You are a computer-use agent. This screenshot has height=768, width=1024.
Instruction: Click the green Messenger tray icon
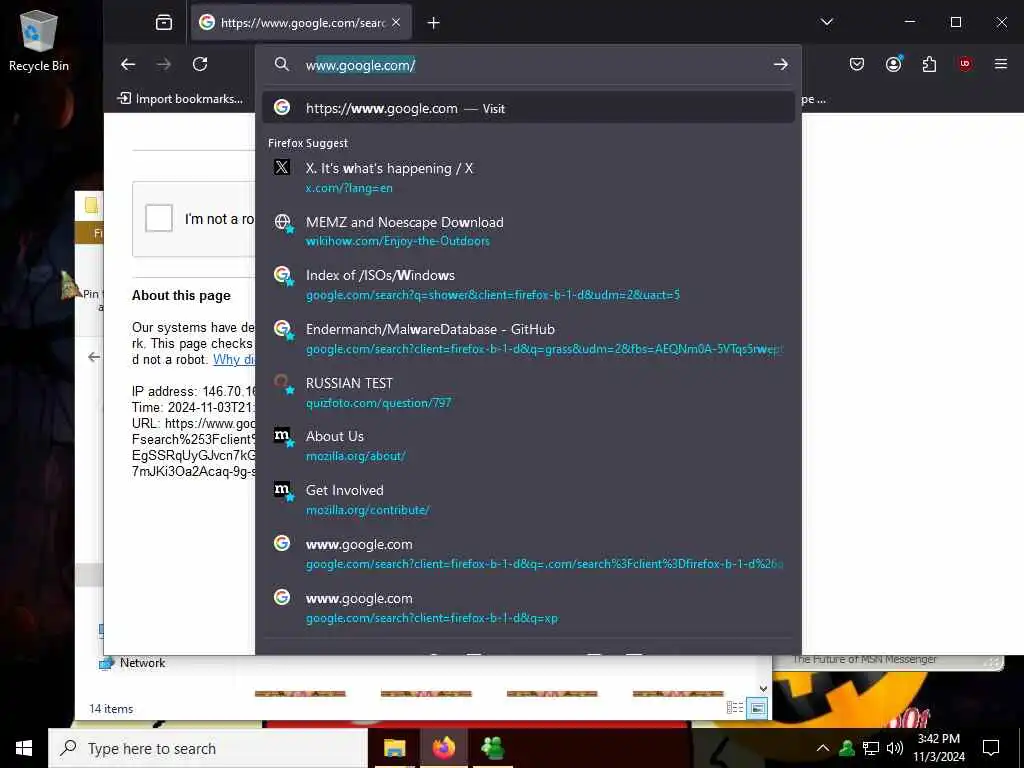(x=847, y=748)
